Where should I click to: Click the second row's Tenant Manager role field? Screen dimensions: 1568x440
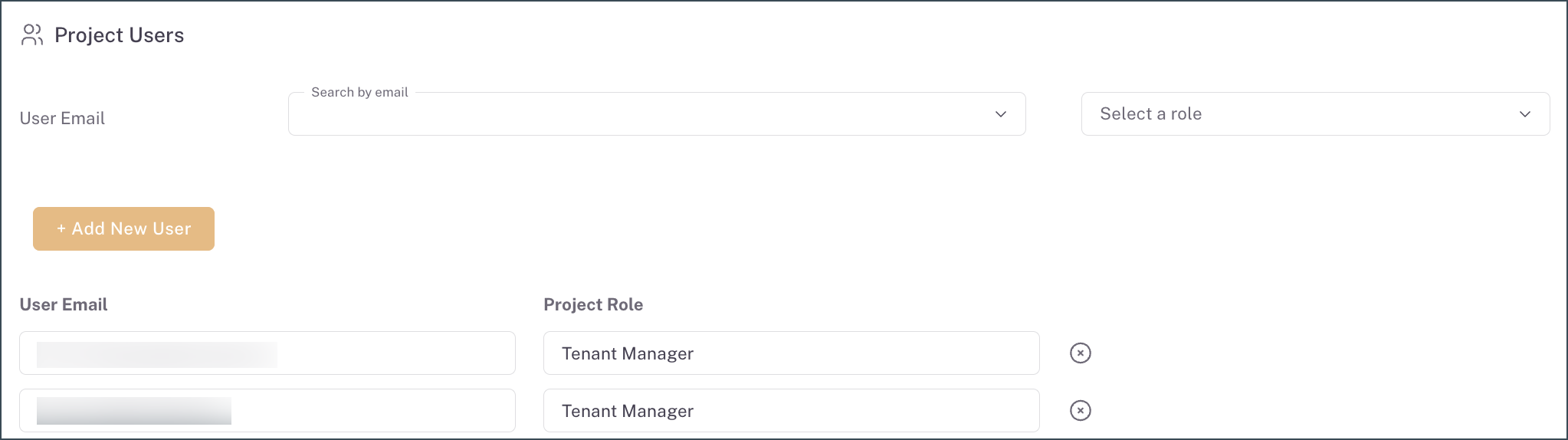click(791, 411)
